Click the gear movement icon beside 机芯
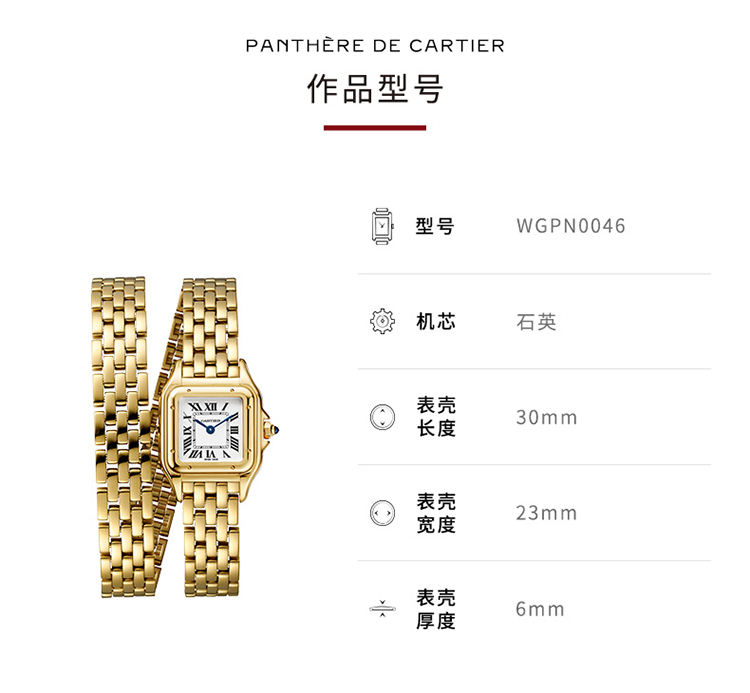The width and height of the screenshot is (750, 693). coord(382,321)
